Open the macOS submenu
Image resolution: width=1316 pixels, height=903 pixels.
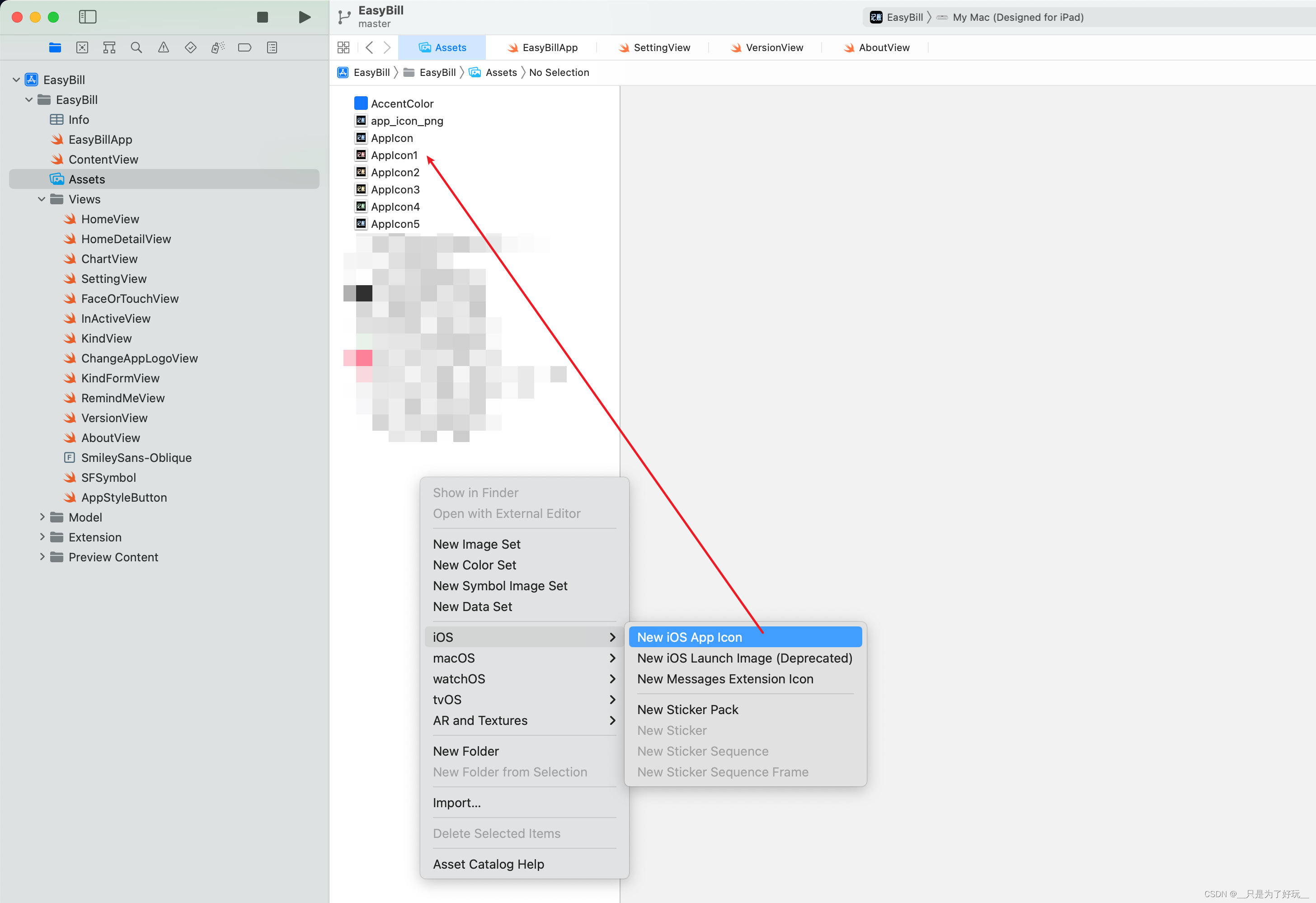(524, 658)
